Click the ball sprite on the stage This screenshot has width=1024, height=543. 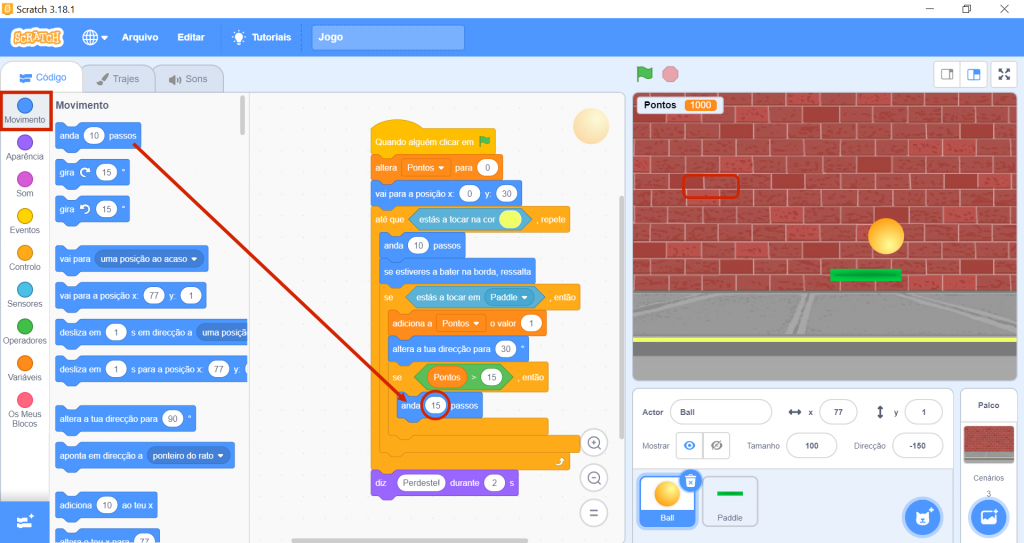coord(886,236)
